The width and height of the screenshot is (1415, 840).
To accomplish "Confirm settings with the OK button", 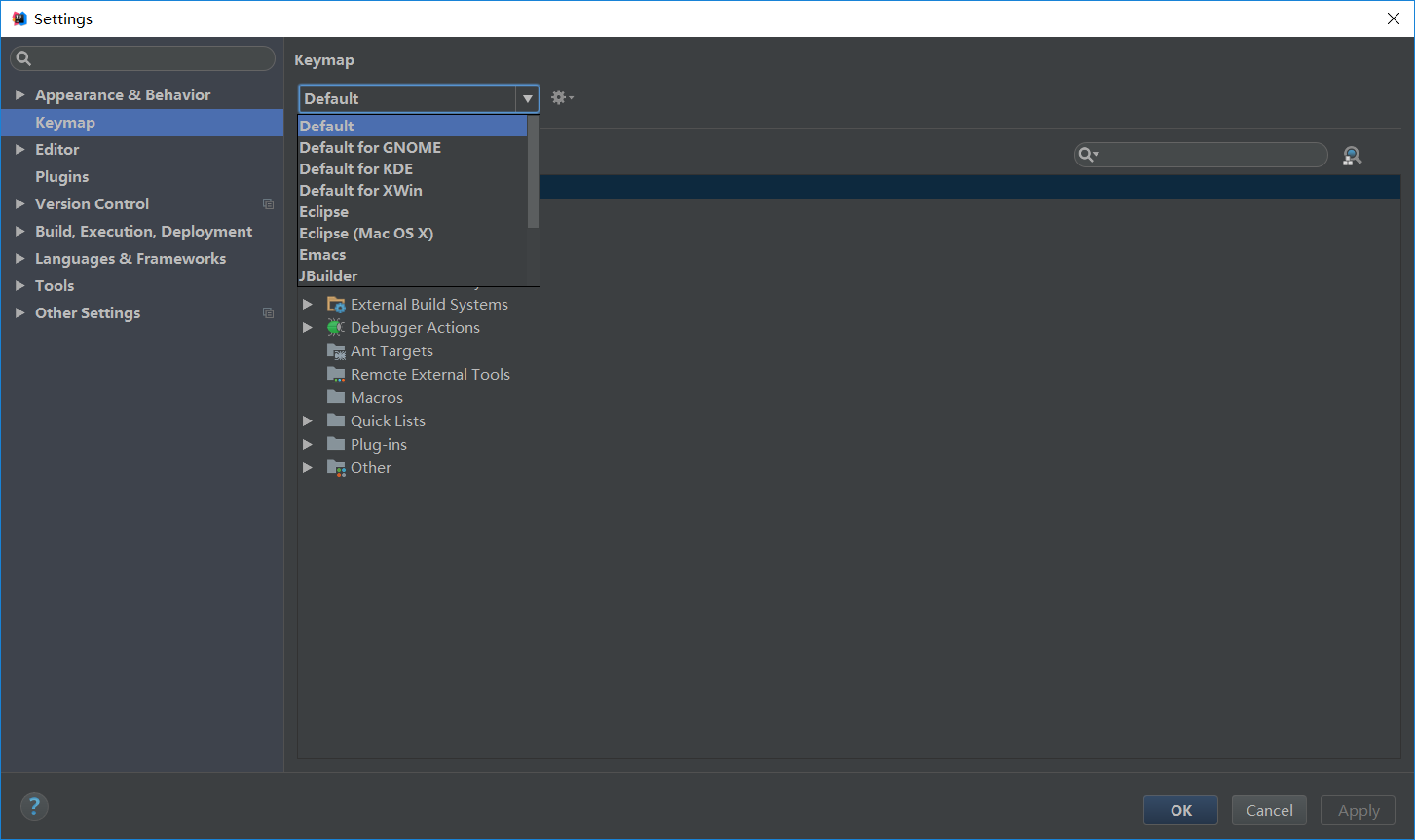I will [x=1180, y=810].
